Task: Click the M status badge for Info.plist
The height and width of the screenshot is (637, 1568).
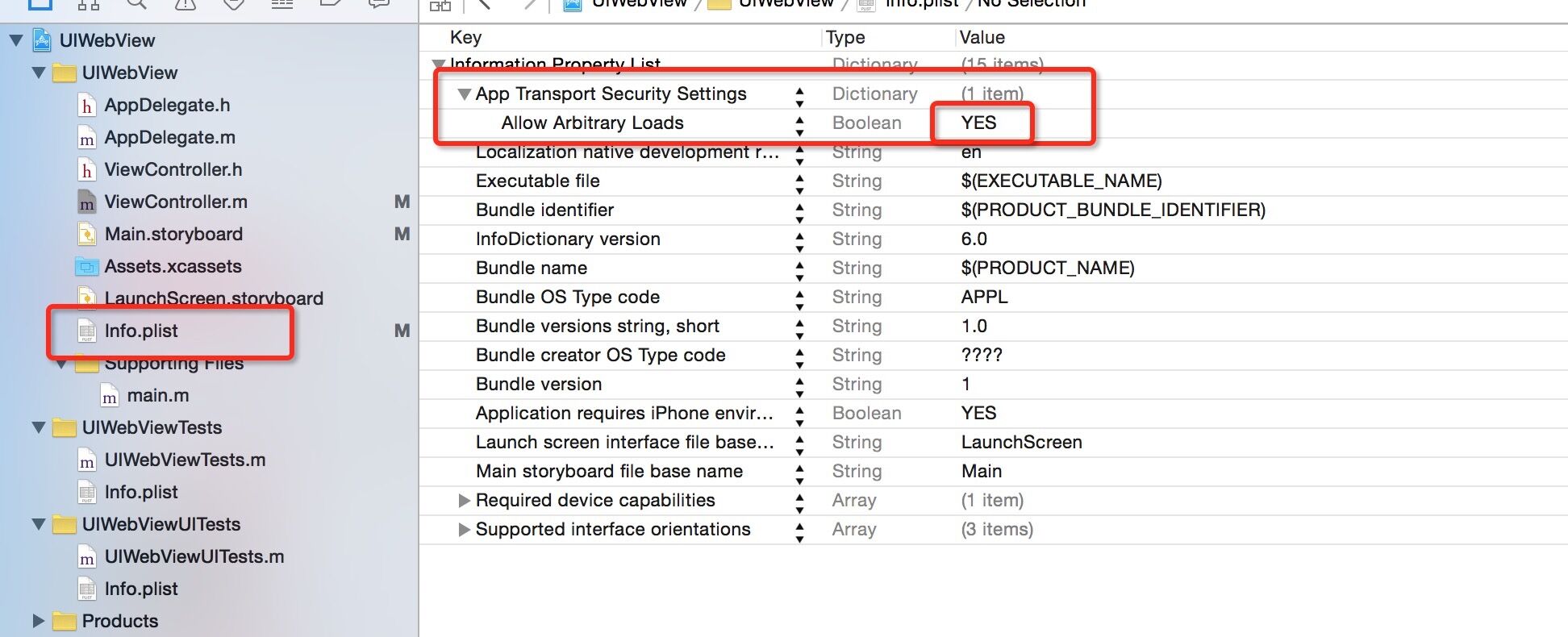Action: pyautogui.click(x=402, y=331)
